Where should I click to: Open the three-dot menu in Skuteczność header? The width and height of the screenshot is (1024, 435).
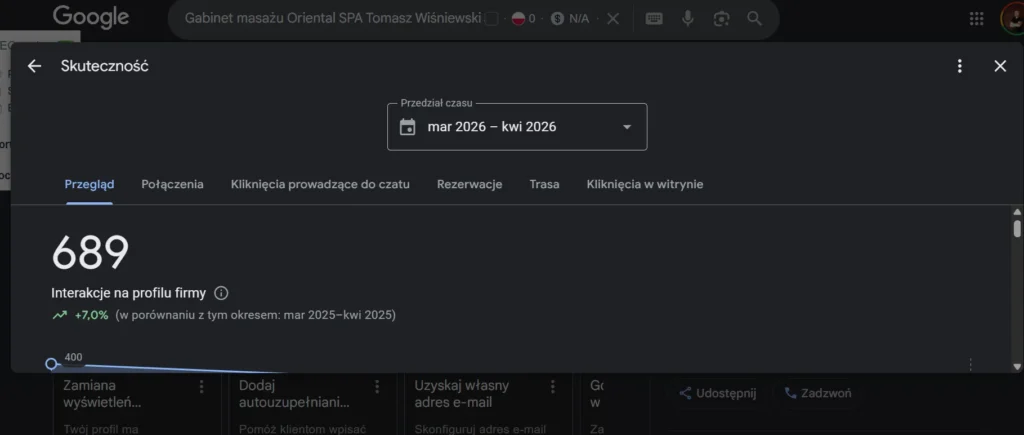(x=959, y=66)
